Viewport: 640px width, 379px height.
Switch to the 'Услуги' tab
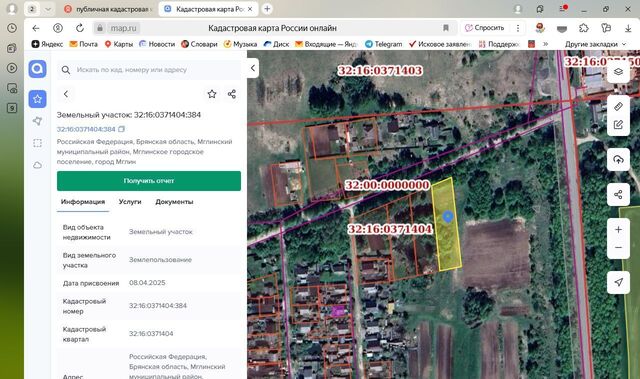pyautogui.click(x=130, y=202)
